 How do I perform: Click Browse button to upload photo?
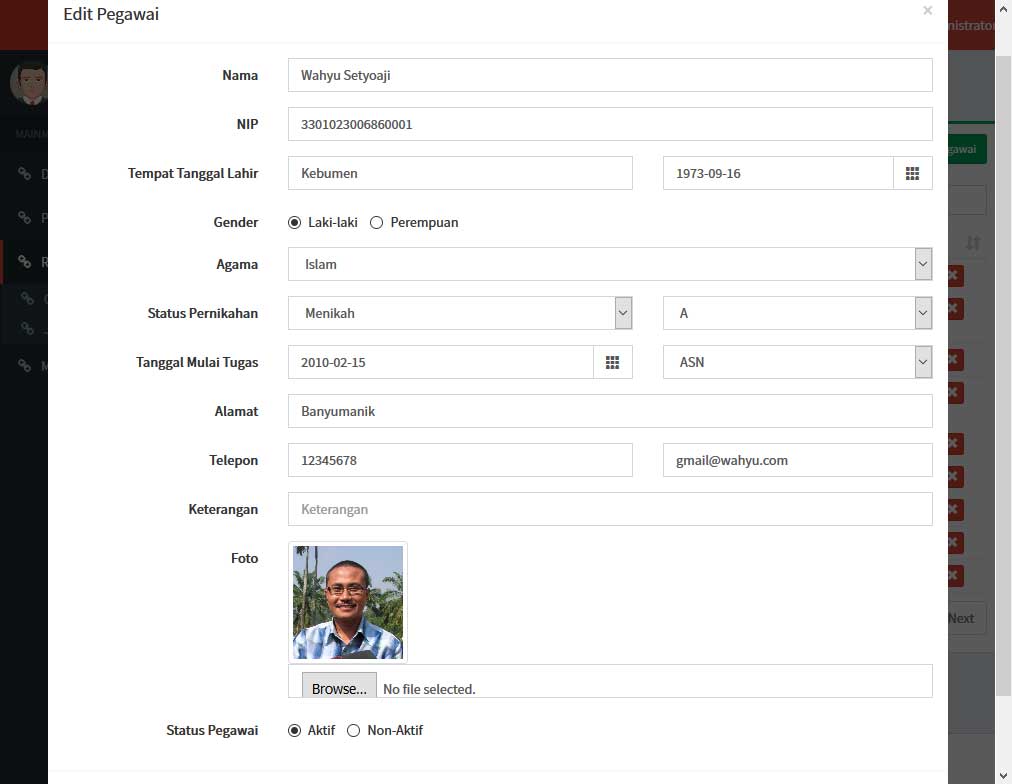(339, 688)
